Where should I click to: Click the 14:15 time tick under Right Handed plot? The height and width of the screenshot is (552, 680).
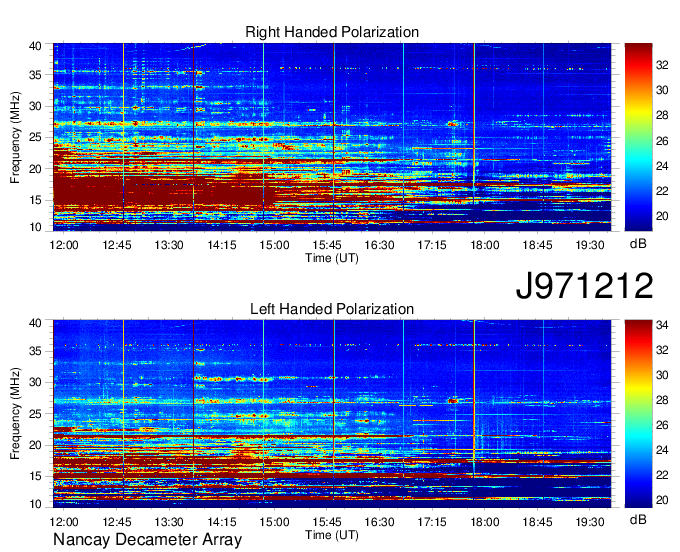222,245
